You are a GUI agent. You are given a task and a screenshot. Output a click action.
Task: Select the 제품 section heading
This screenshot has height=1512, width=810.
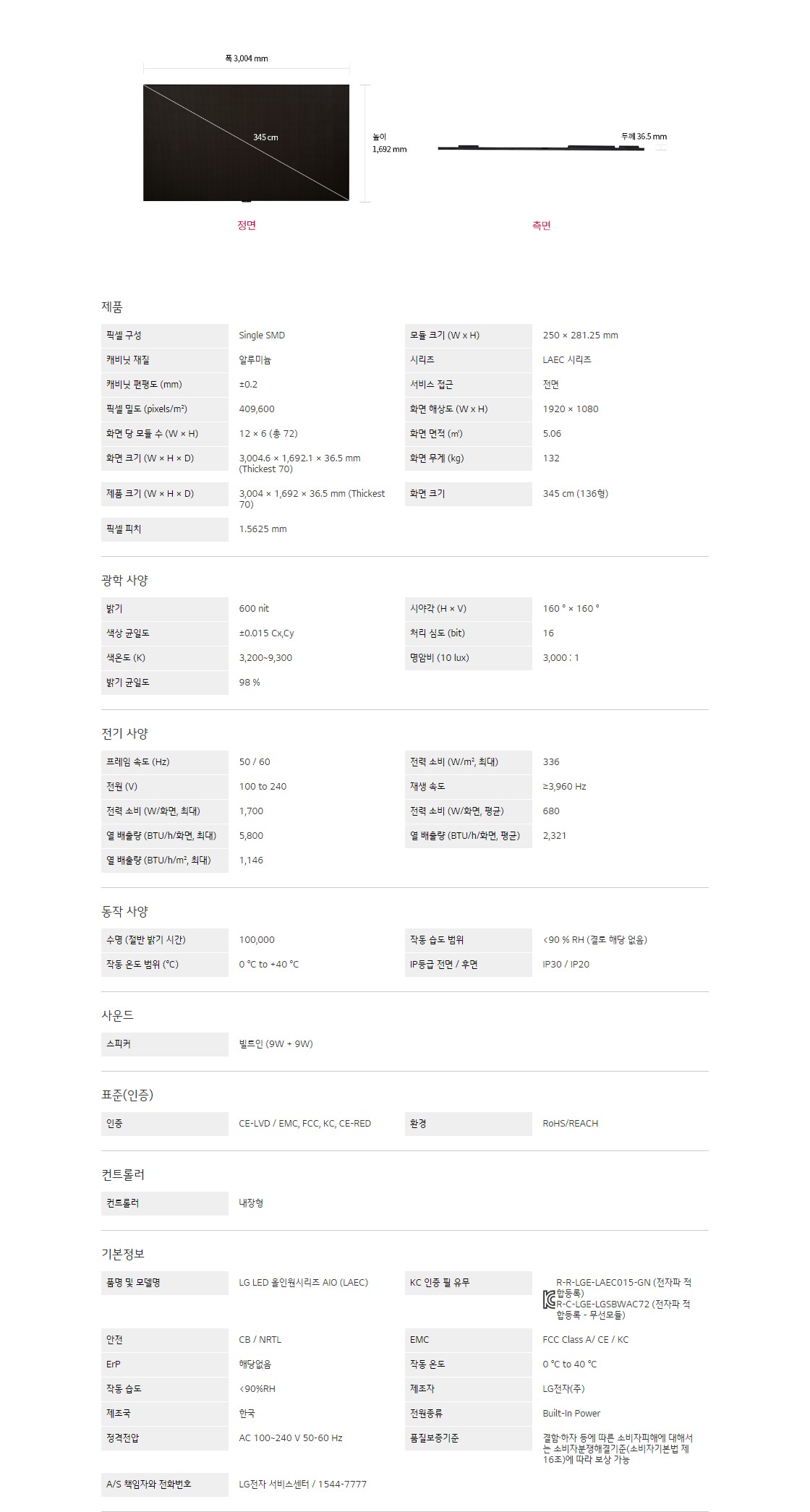point(112,307)
